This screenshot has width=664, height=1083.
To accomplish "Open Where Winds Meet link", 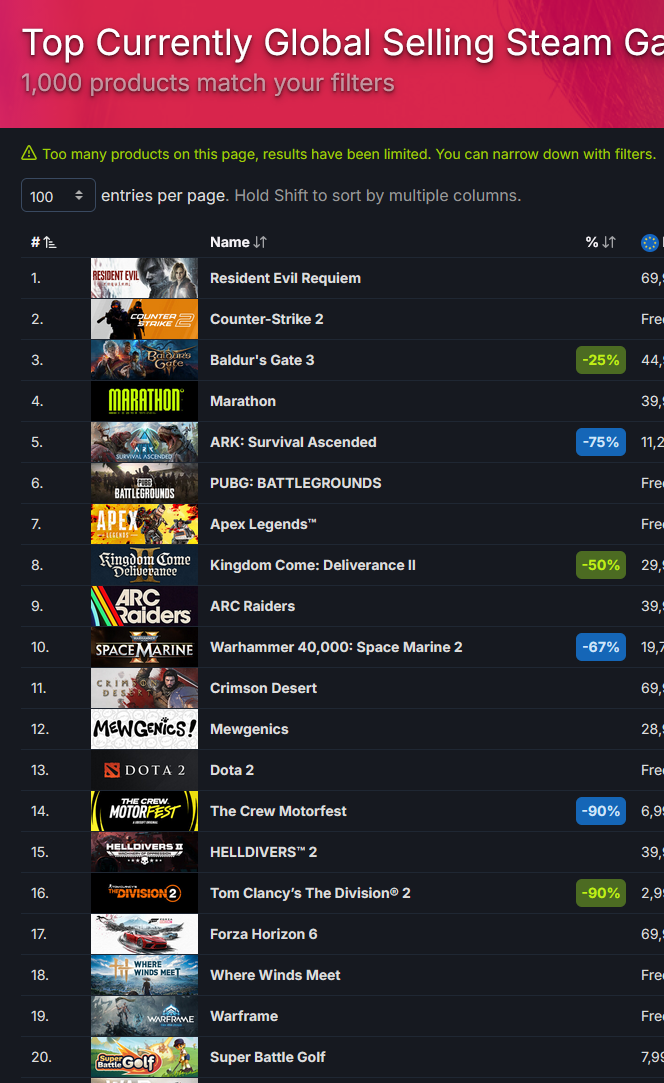I will pos(275,975).
